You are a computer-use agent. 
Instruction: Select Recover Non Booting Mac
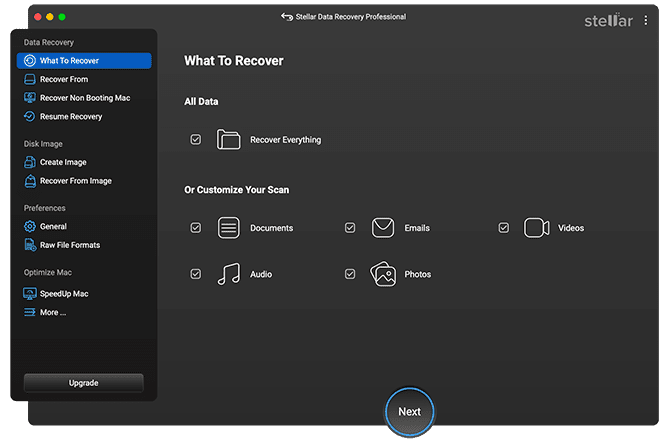(84, 98)
